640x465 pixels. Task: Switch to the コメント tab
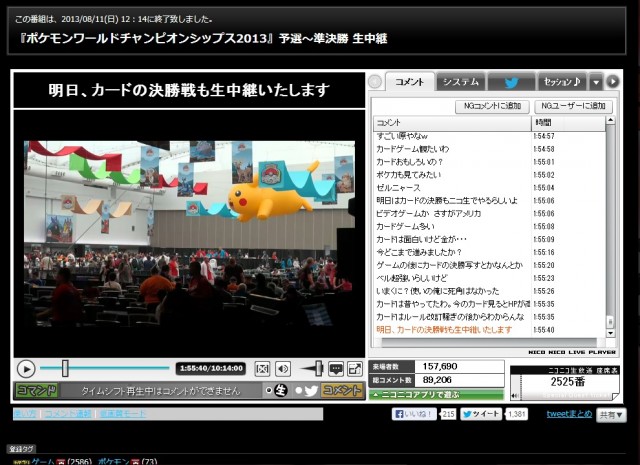tap(409, 82)
